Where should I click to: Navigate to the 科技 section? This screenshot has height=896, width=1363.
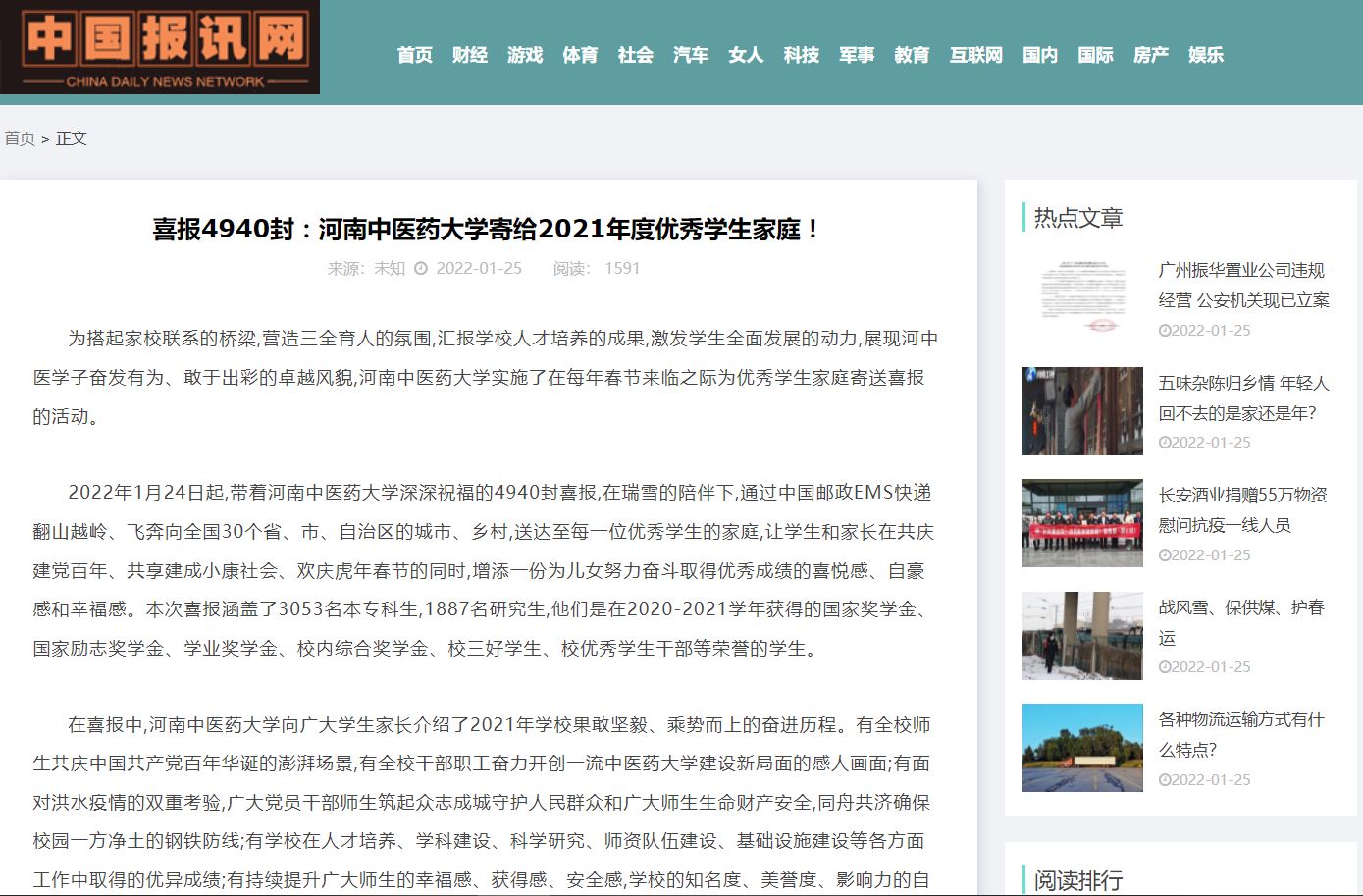click(x=802, y=55)
